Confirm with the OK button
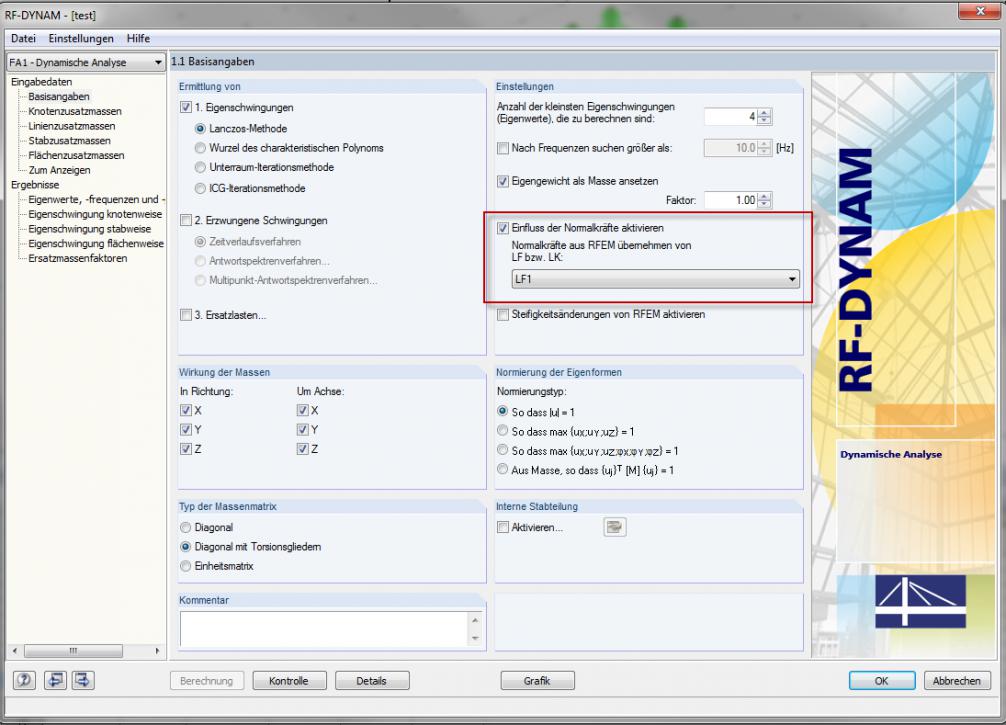Screen dimensions: 1006x725 tap(882, 681)
